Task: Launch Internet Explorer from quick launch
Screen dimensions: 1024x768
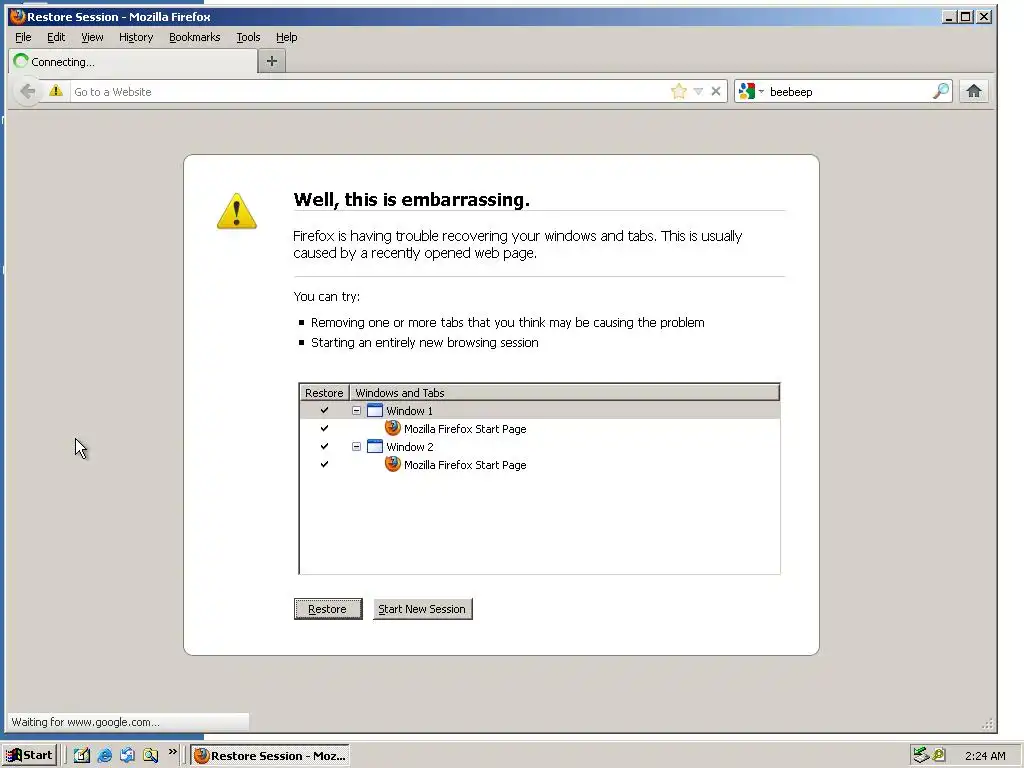Action: click(x=104, y=755)
